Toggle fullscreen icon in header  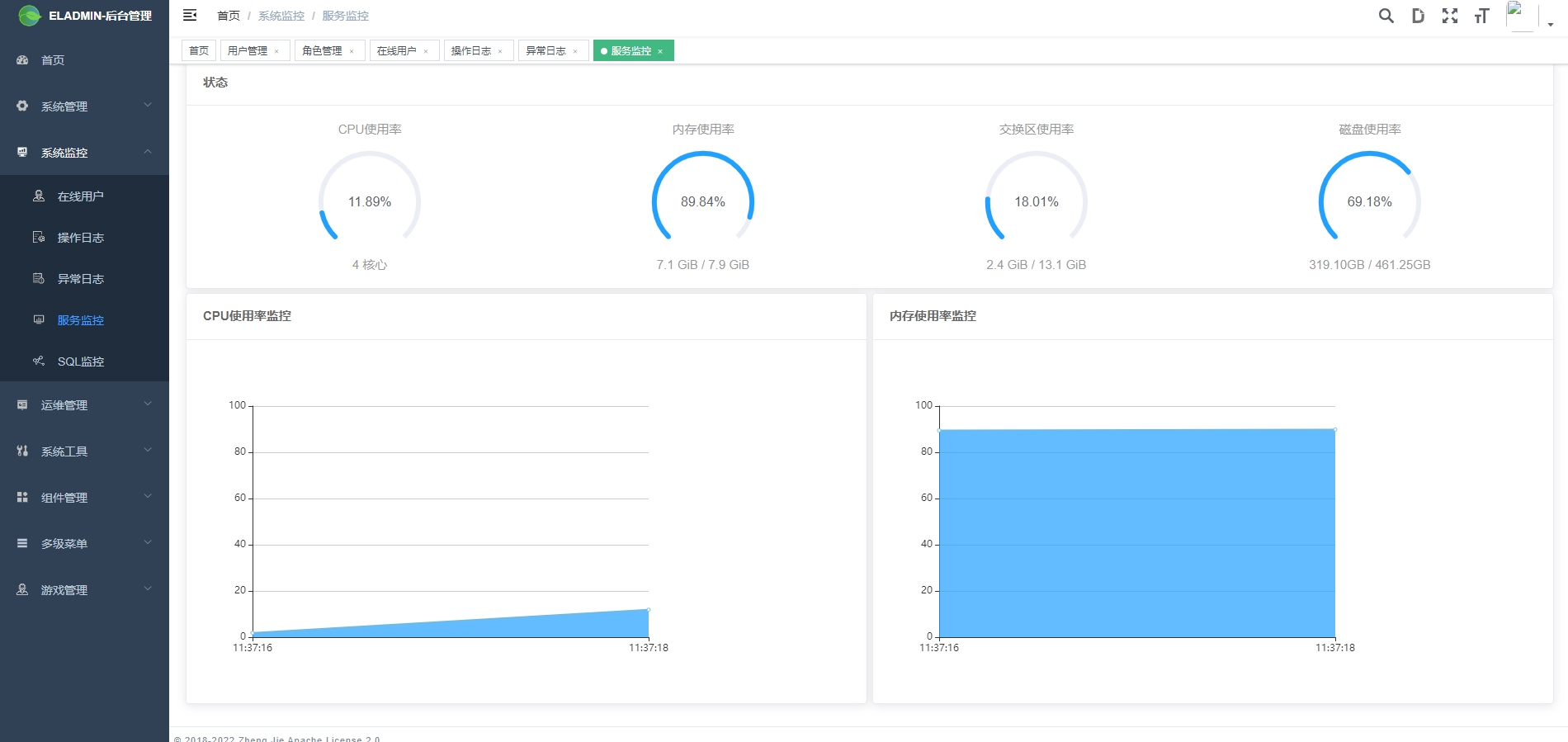click(1450, 16)
